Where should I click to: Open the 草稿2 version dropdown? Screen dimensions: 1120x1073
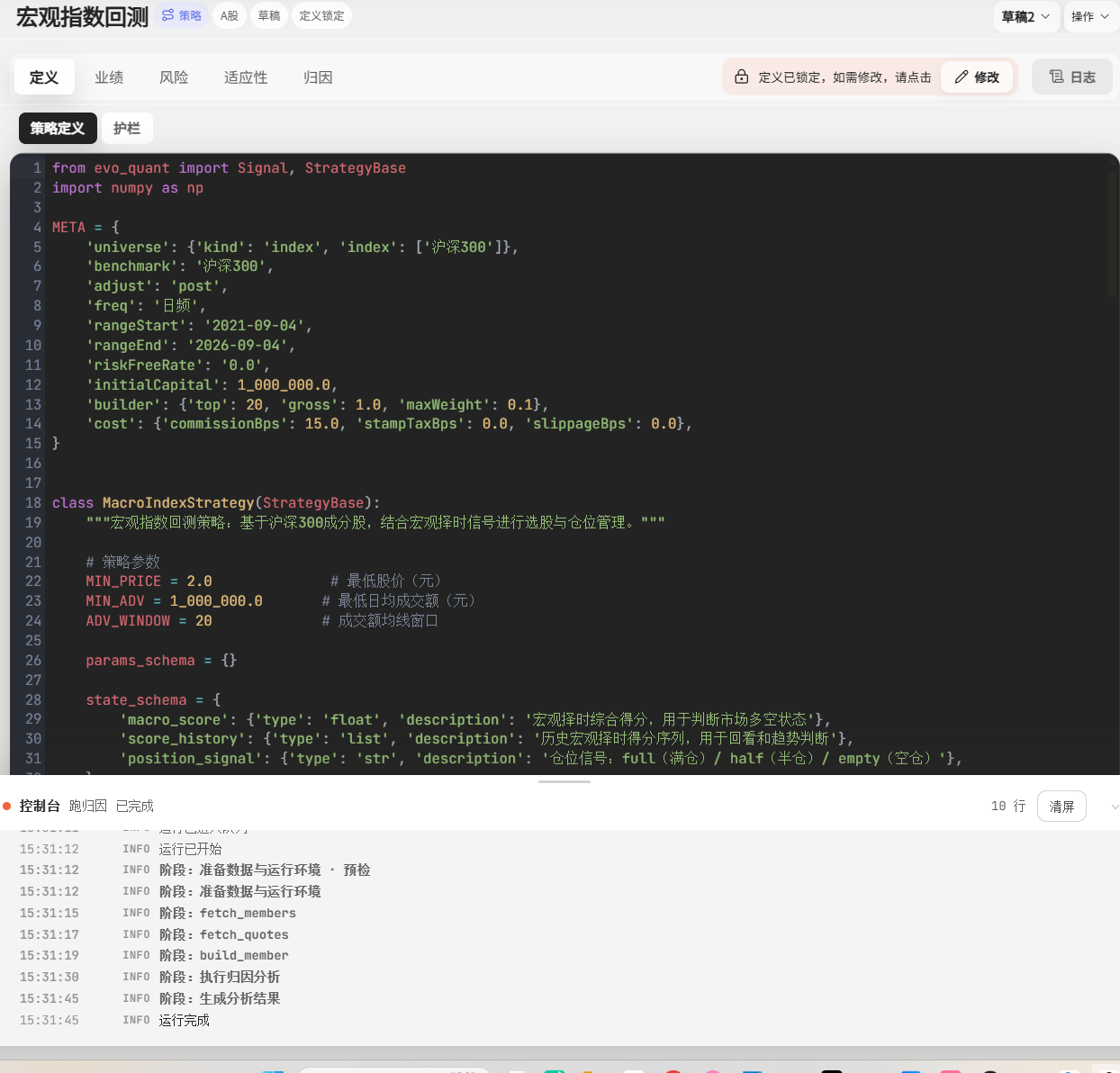click(x=1026, y=16)
